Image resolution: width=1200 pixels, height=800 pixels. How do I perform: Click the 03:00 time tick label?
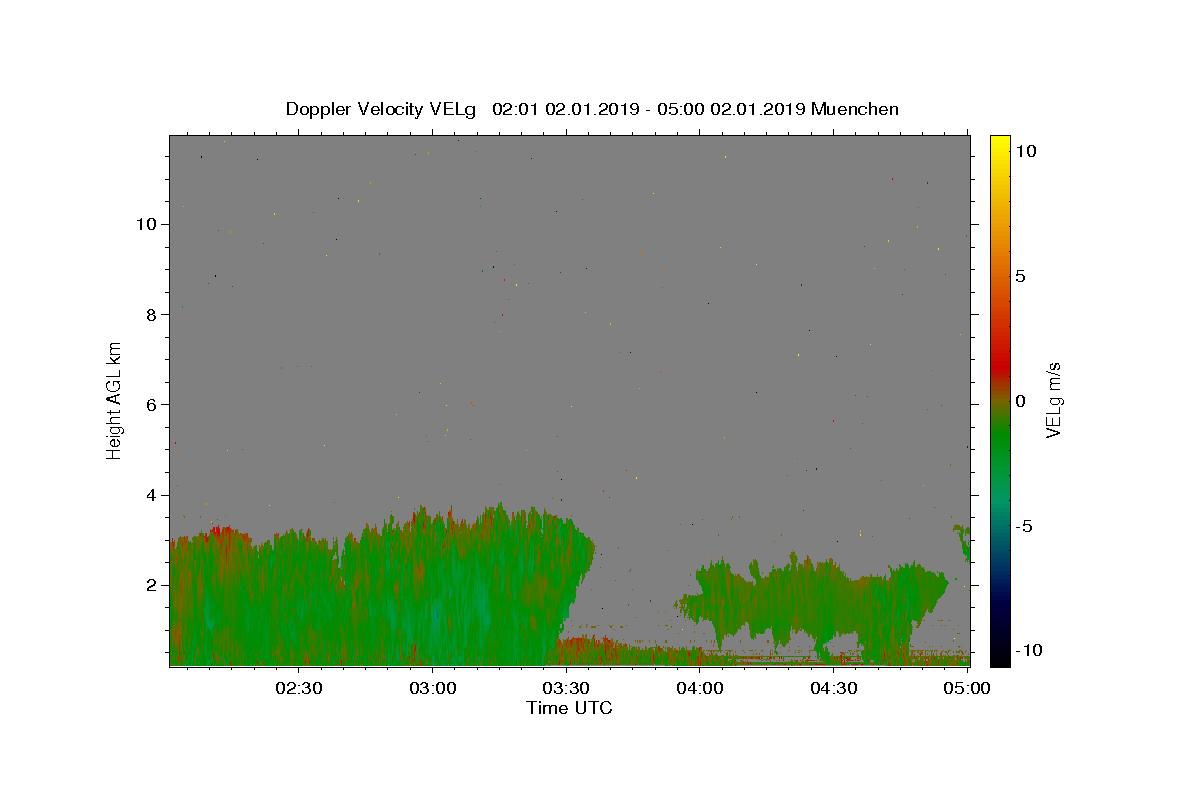tap(433, 688)
